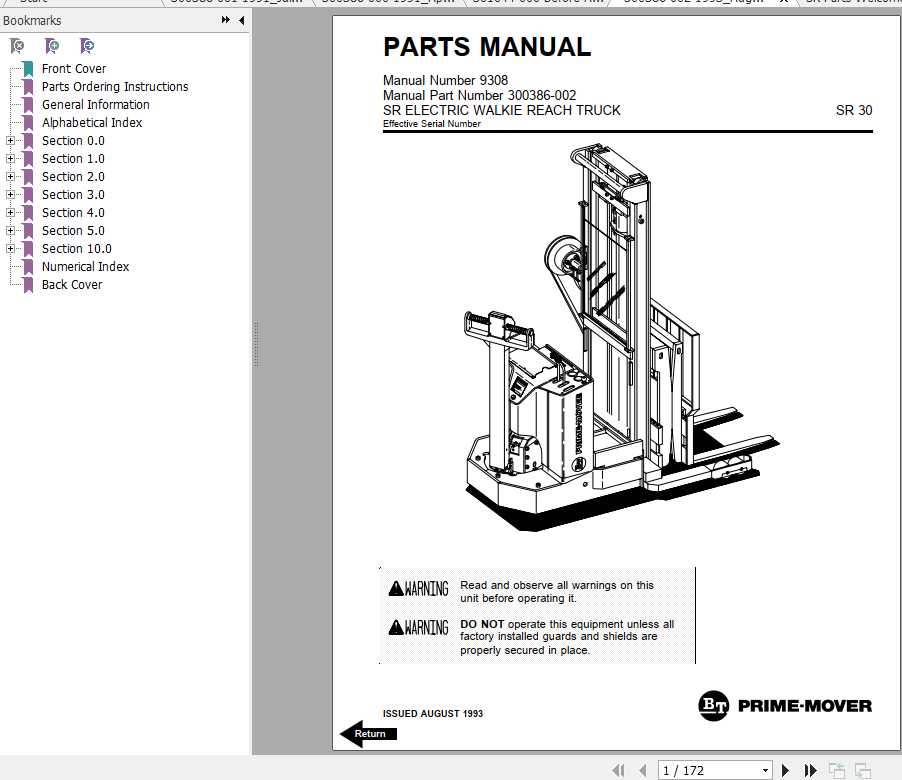The width and height of the screenshot is (902, 780).
Task: Go to the next page
Action: [x=785, y=769]
